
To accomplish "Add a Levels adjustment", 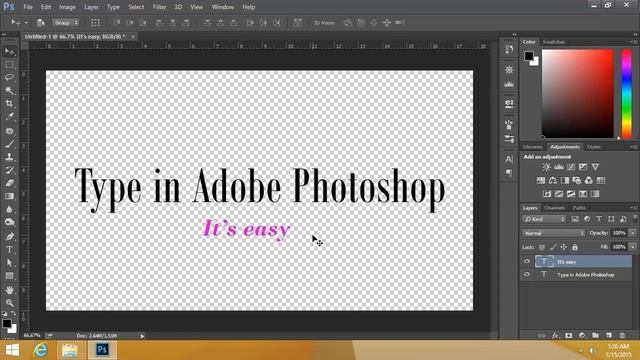I will point(558,167).
